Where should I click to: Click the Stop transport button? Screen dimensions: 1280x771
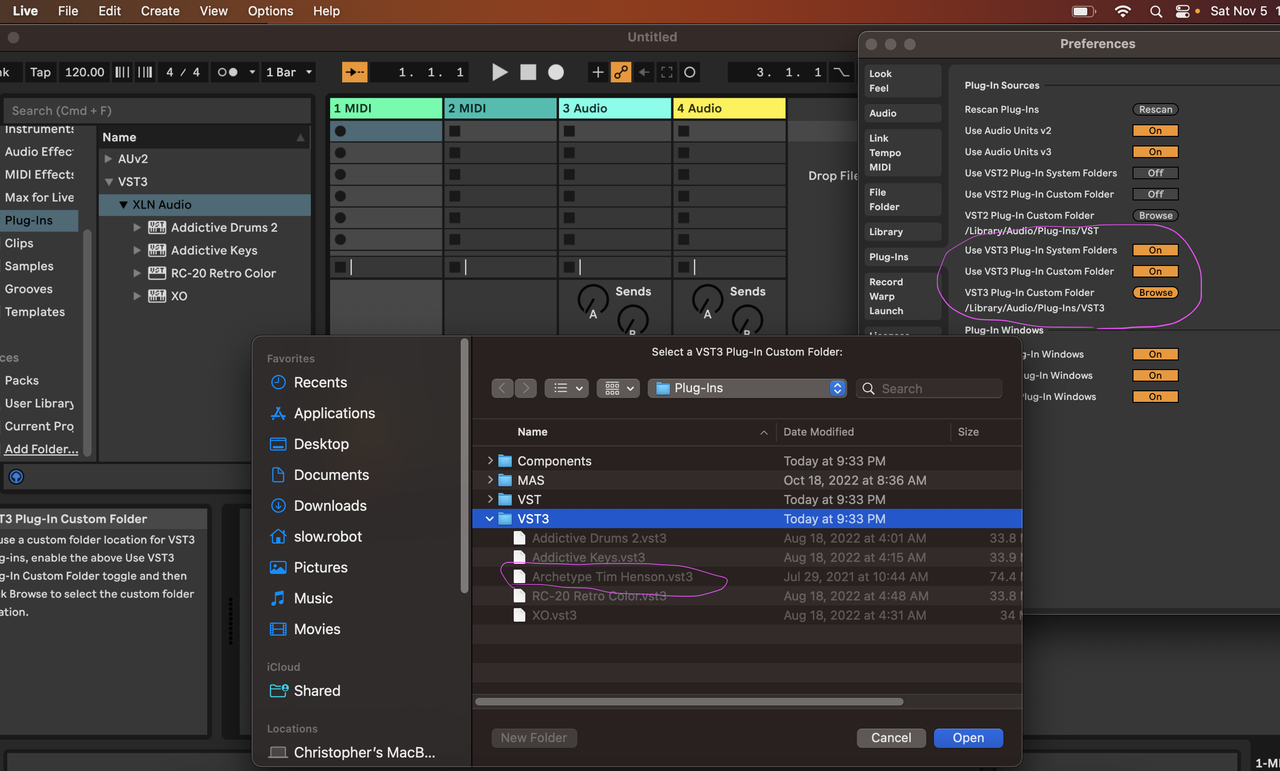click(x=528, y=72)
